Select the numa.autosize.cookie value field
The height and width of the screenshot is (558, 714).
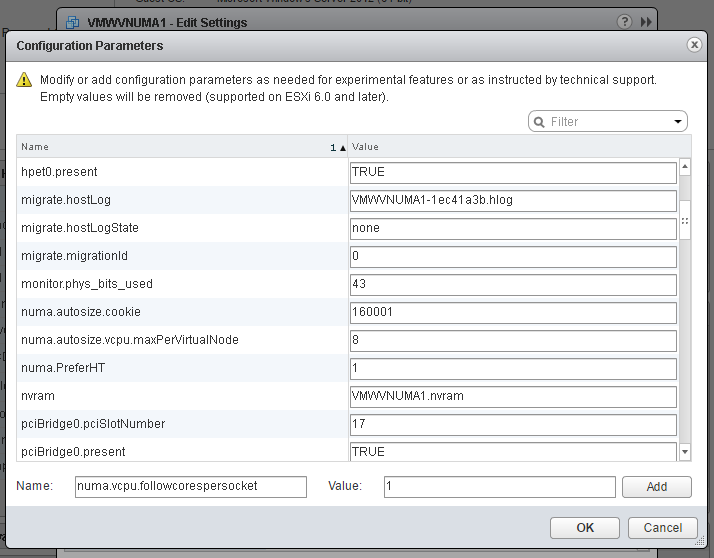(x=513, y=312)
